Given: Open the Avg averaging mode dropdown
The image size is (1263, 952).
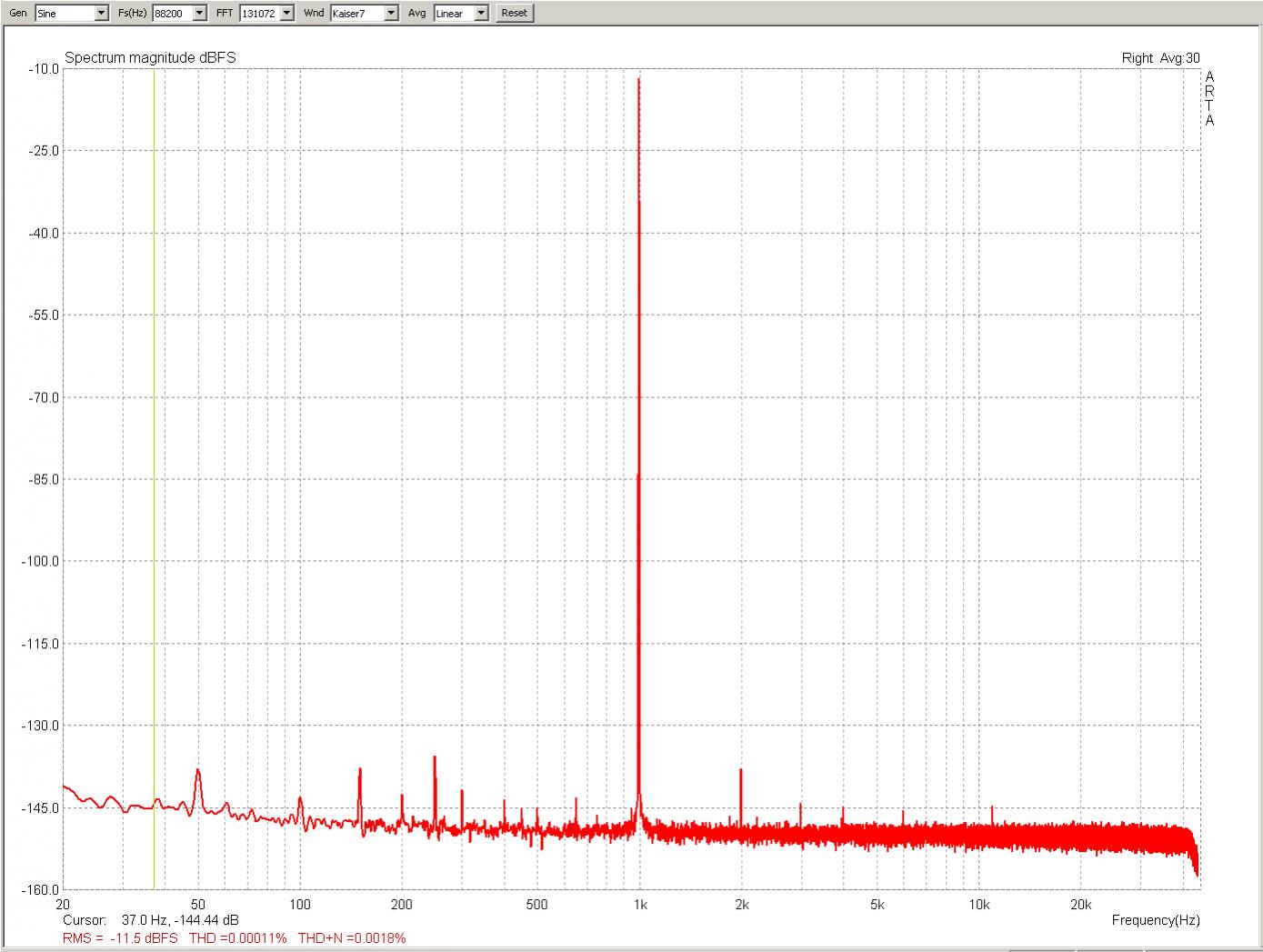Looking at the screenshot, I should click(461, 13).
